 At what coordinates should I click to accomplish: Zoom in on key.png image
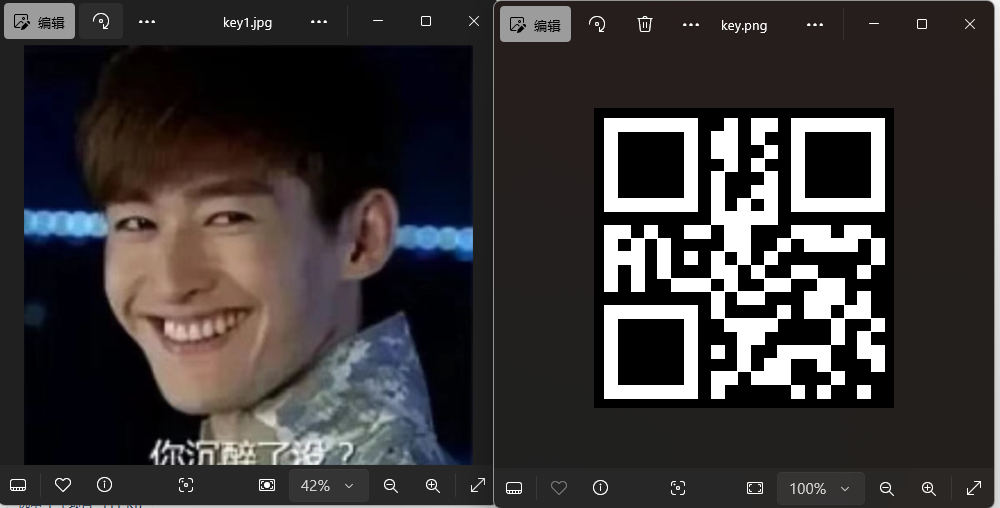click(x=929, y=488)
